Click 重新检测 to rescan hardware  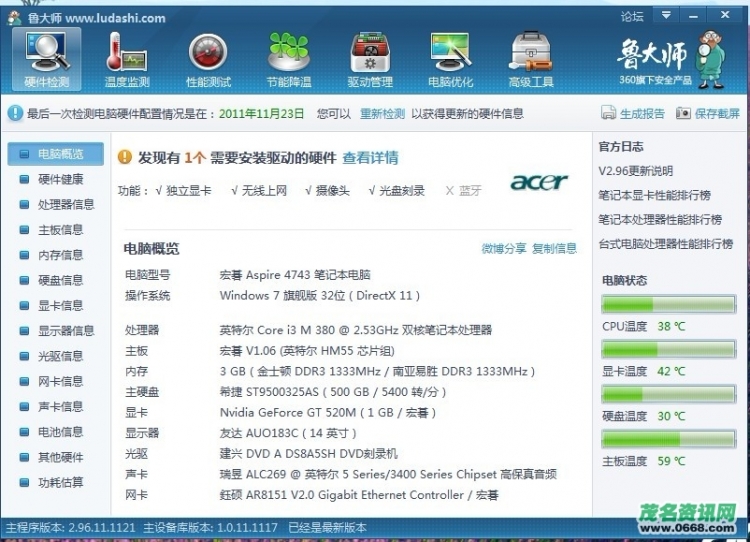[382, 114]
